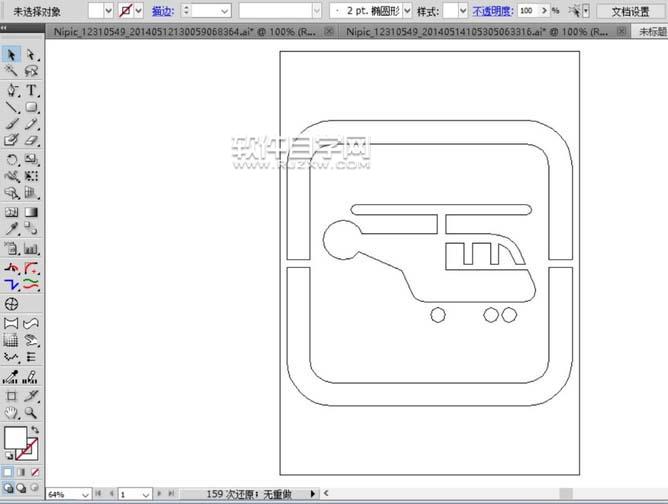This screenshot has height=504, width=668.
Task: Select the Column Graph tool
Action: pos(31,248)
